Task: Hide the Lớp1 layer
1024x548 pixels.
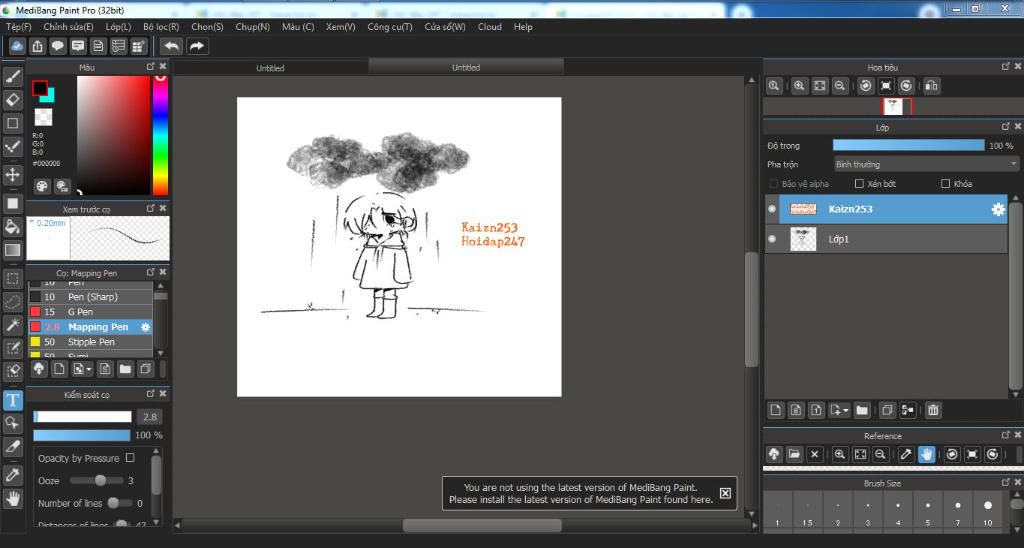Action: click(772, 239)
